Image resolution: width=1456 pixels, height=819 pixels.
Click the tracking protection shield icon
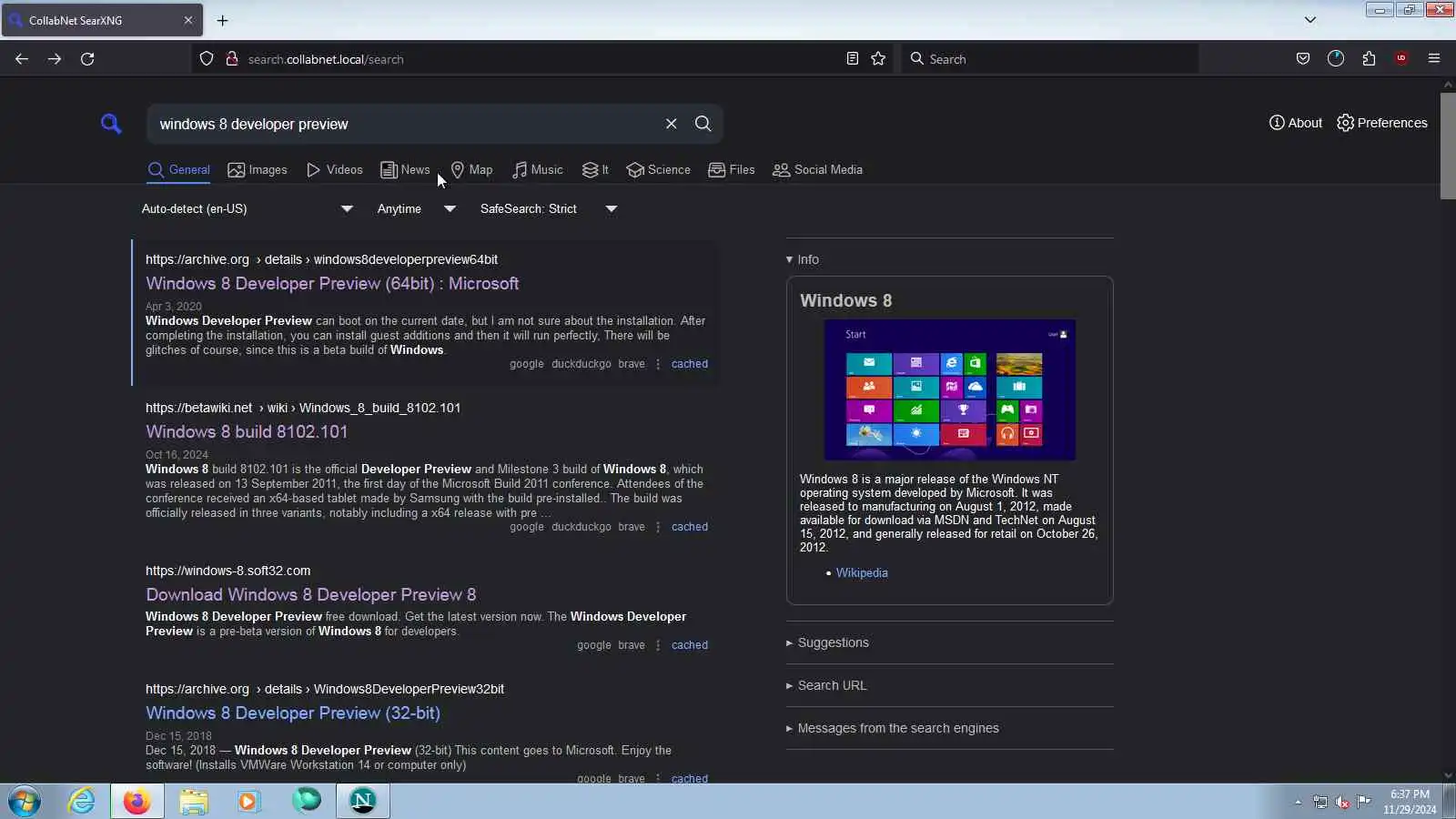207,59
